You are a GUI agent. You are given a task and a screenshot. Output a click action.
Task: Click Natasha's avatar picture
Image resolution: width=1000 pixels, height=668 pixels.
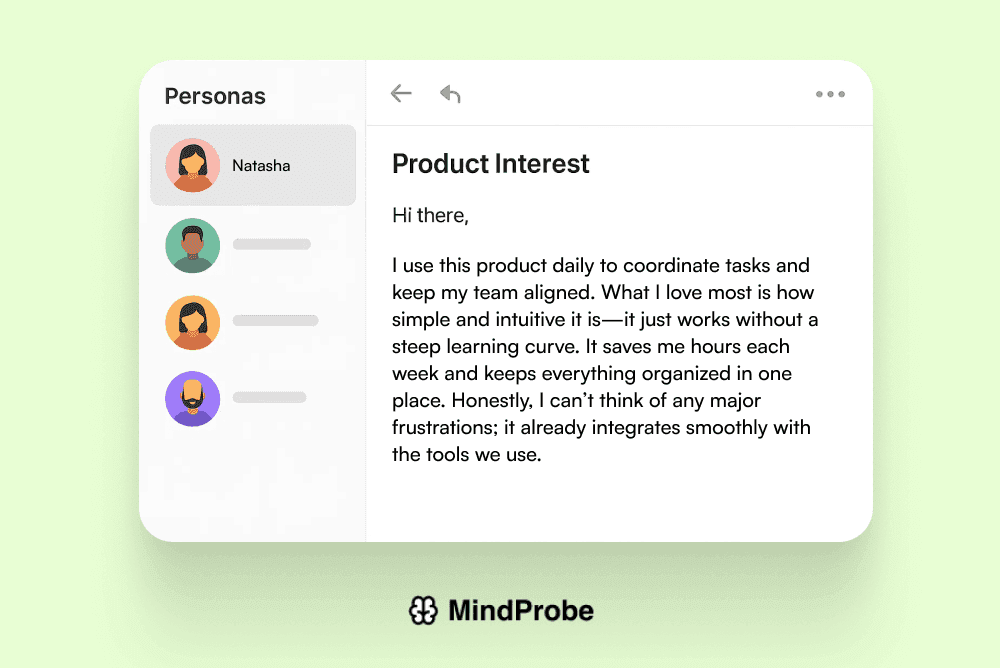(x=192, y=165)
